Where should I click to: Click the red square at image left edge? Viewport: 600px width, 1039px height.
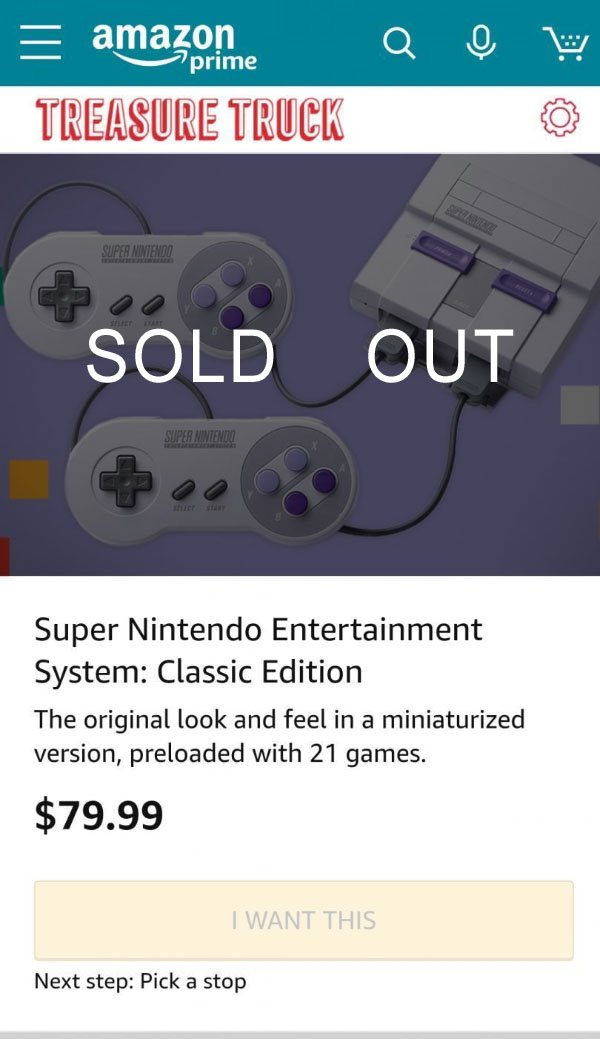click(x=4, y=556)
